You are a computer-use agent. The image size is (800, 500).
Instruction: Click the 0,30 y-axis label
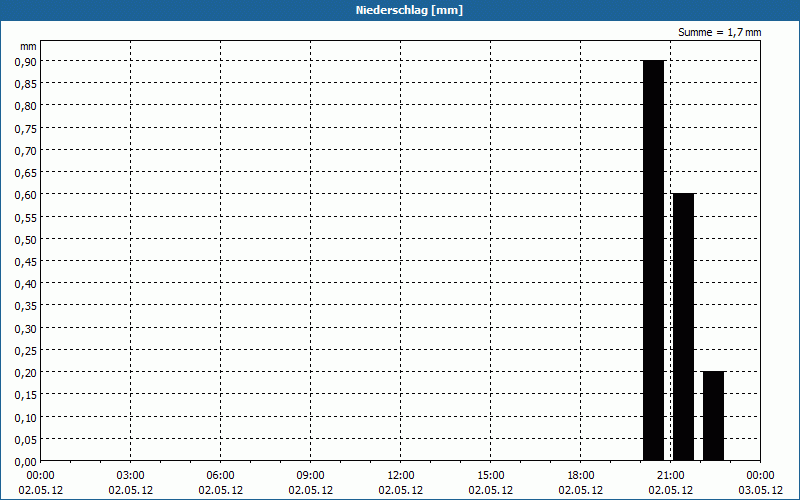[26, 329]
